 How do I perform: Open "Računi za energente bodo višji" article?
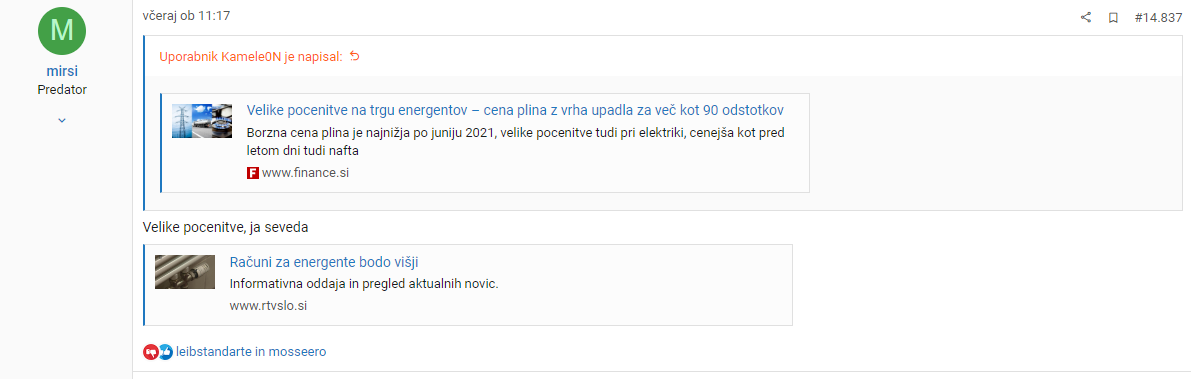pyautogui.click(x=324, y=262)
